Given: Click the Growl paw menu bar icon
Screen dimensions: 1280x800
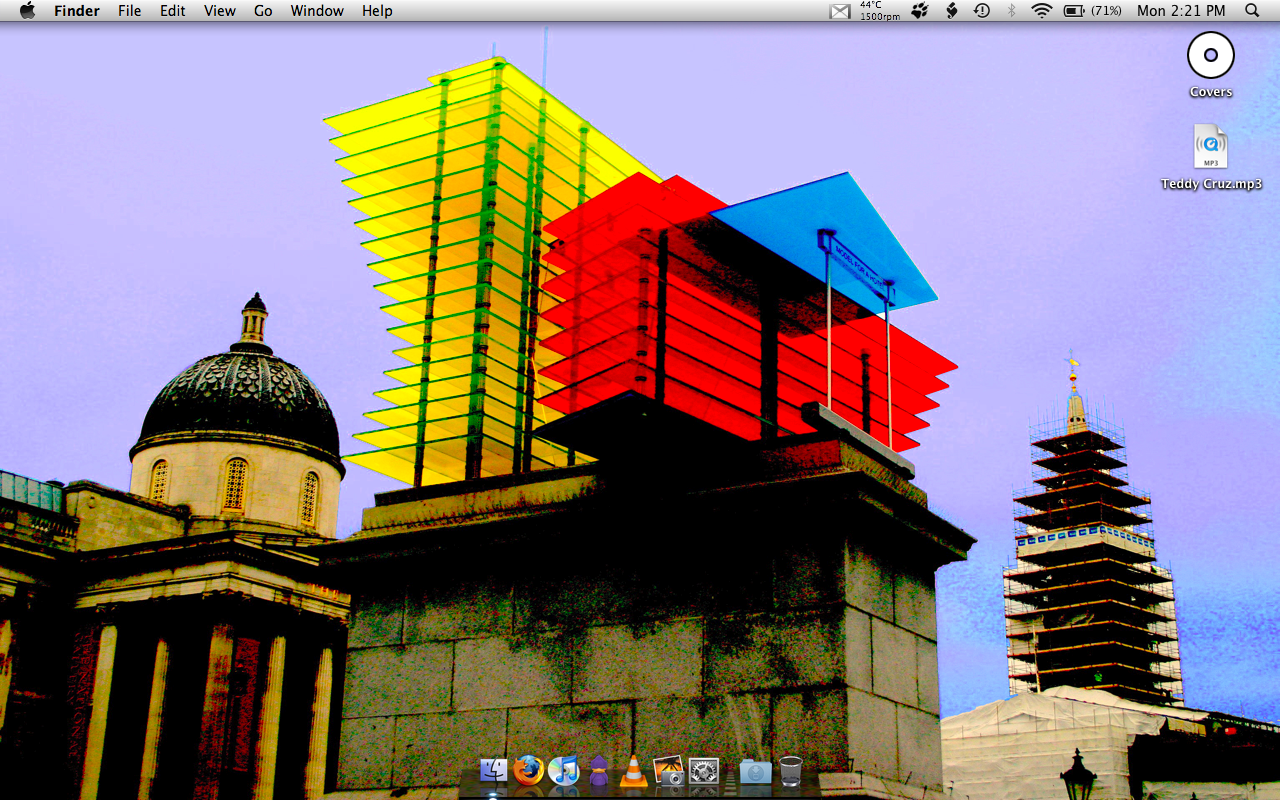Looking at the screenshot, I should click(919, 11).
